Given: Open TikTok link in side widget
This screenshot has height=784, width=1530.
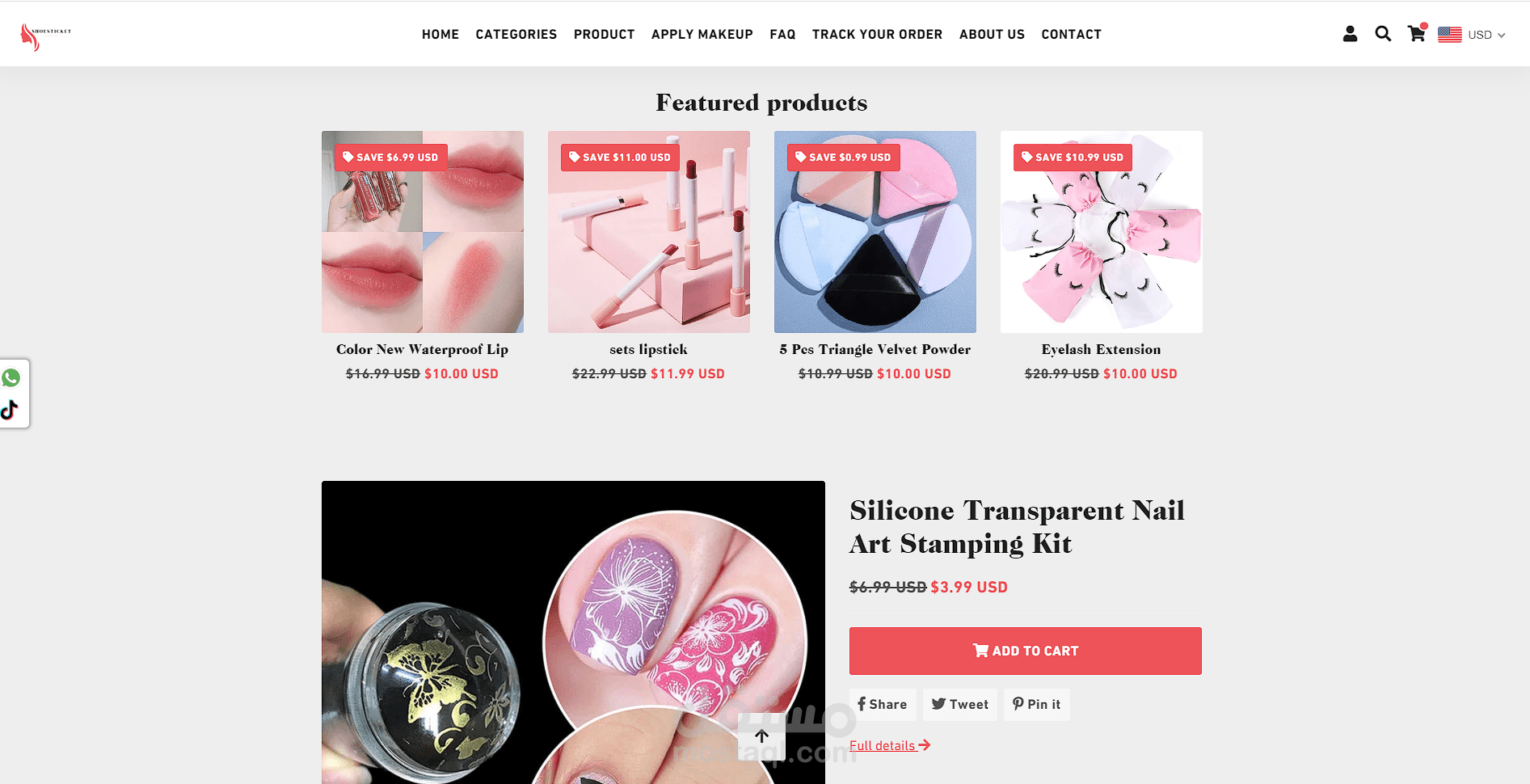Looking at the screenshot, I should click(10, 410).
